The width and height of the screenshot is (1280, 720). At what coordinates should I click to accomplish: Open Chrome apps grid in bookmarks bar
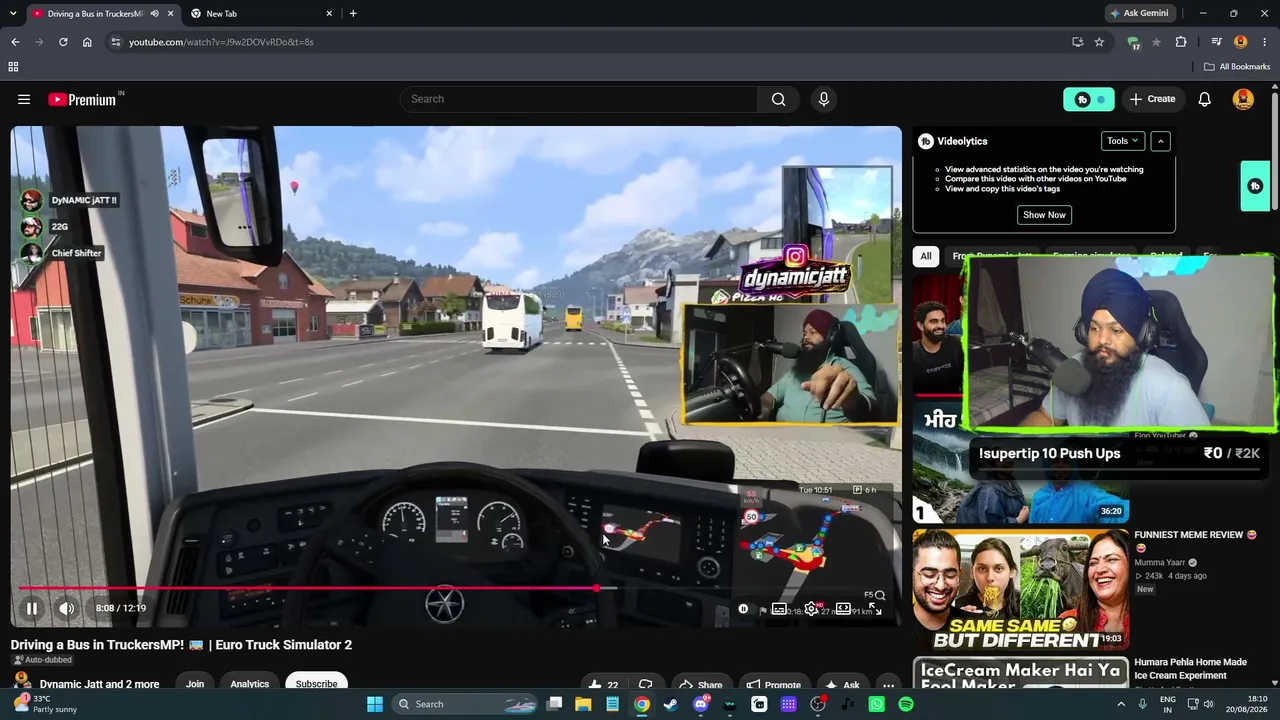point(13,67)
